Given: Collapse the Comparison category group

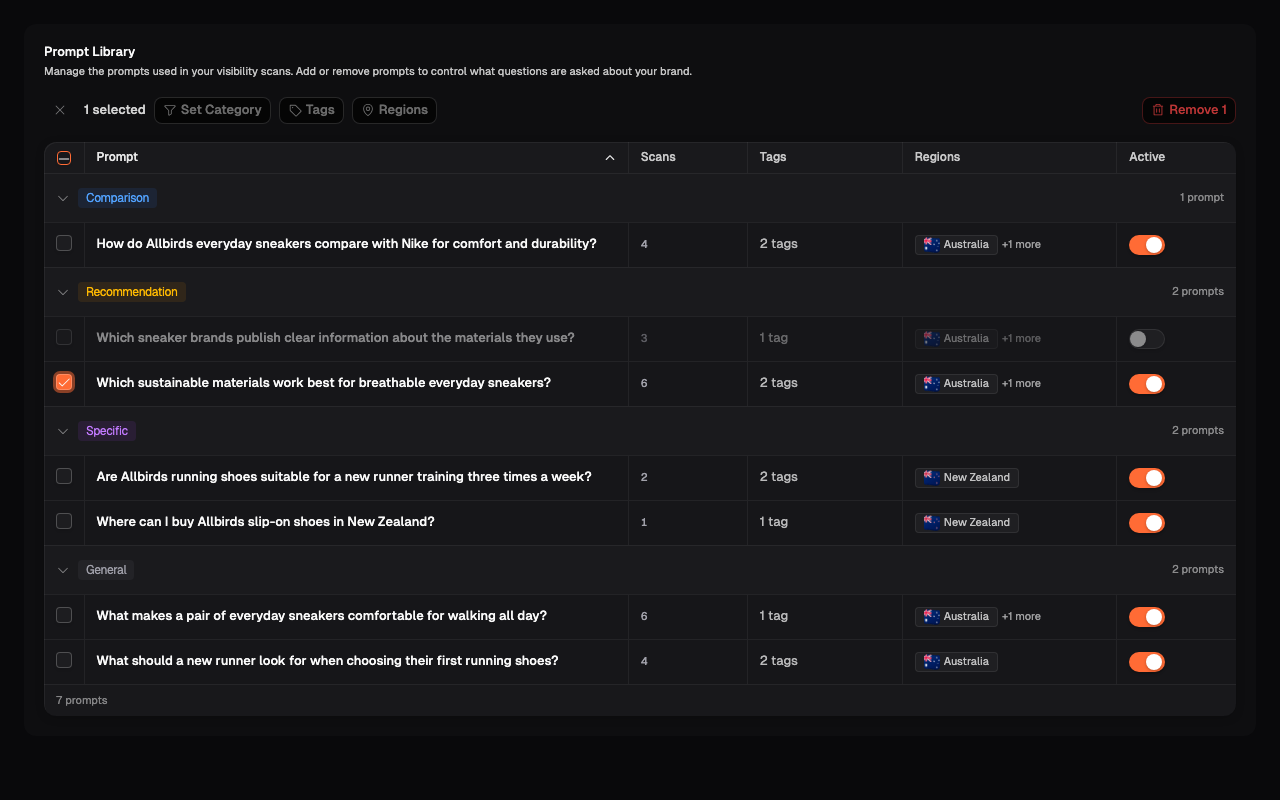Looking at the screenshot, I should point(63,198).
